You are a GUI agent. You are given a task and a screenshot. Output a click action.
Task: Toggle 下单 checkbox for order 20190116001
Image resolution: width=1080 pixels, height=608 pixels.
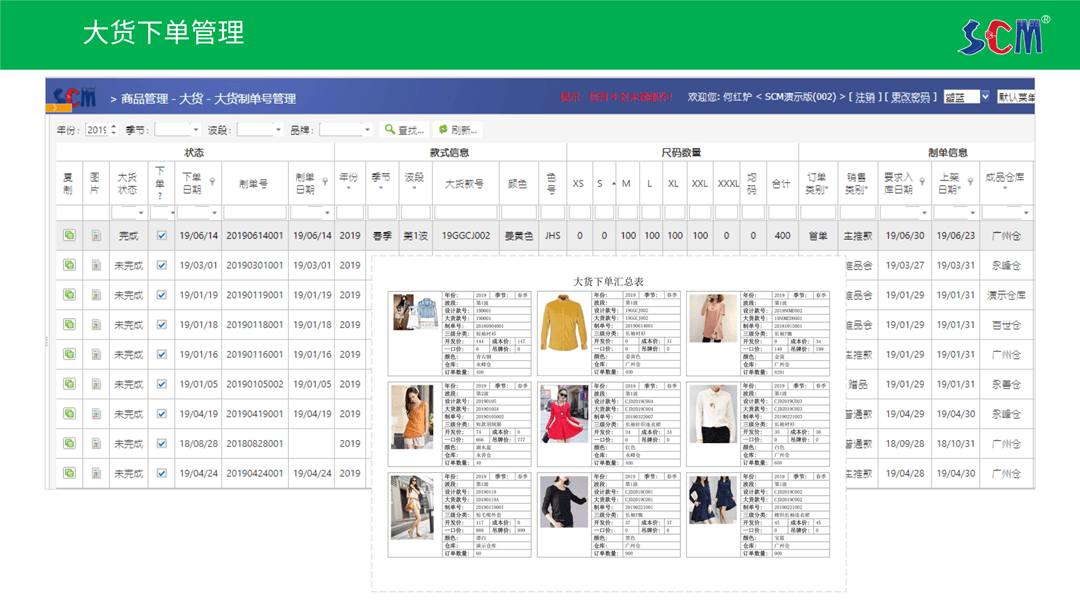pyautogui.click(x=161, y=354)
